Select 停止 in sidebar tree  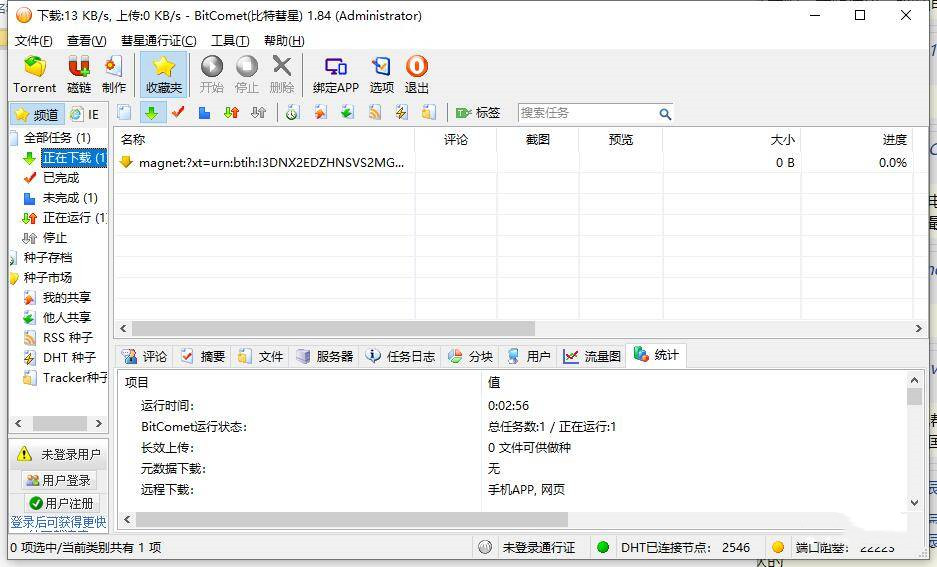(54, 238)
